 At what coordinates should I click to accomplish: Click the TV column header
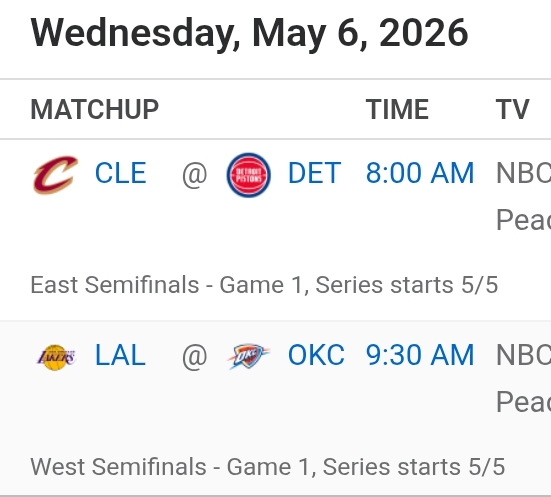[x=512, y=110]
